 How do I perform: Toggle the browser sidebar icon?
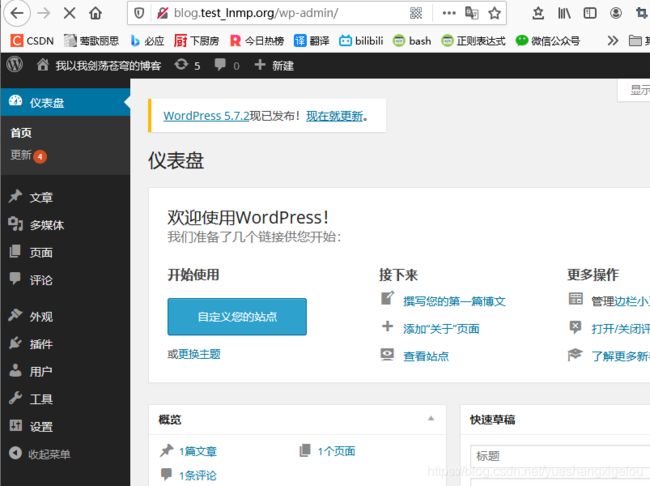[590, 13]
